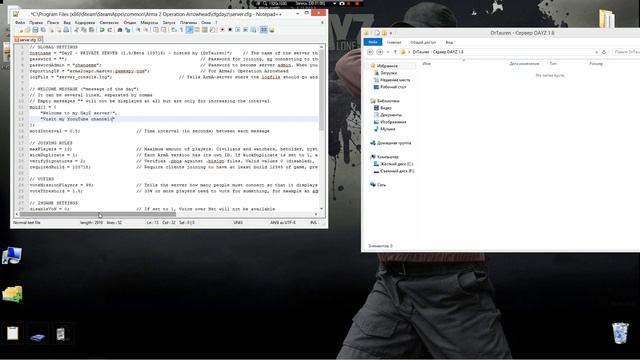
Task: Play back the recorded macro
Action: (238, 30)
